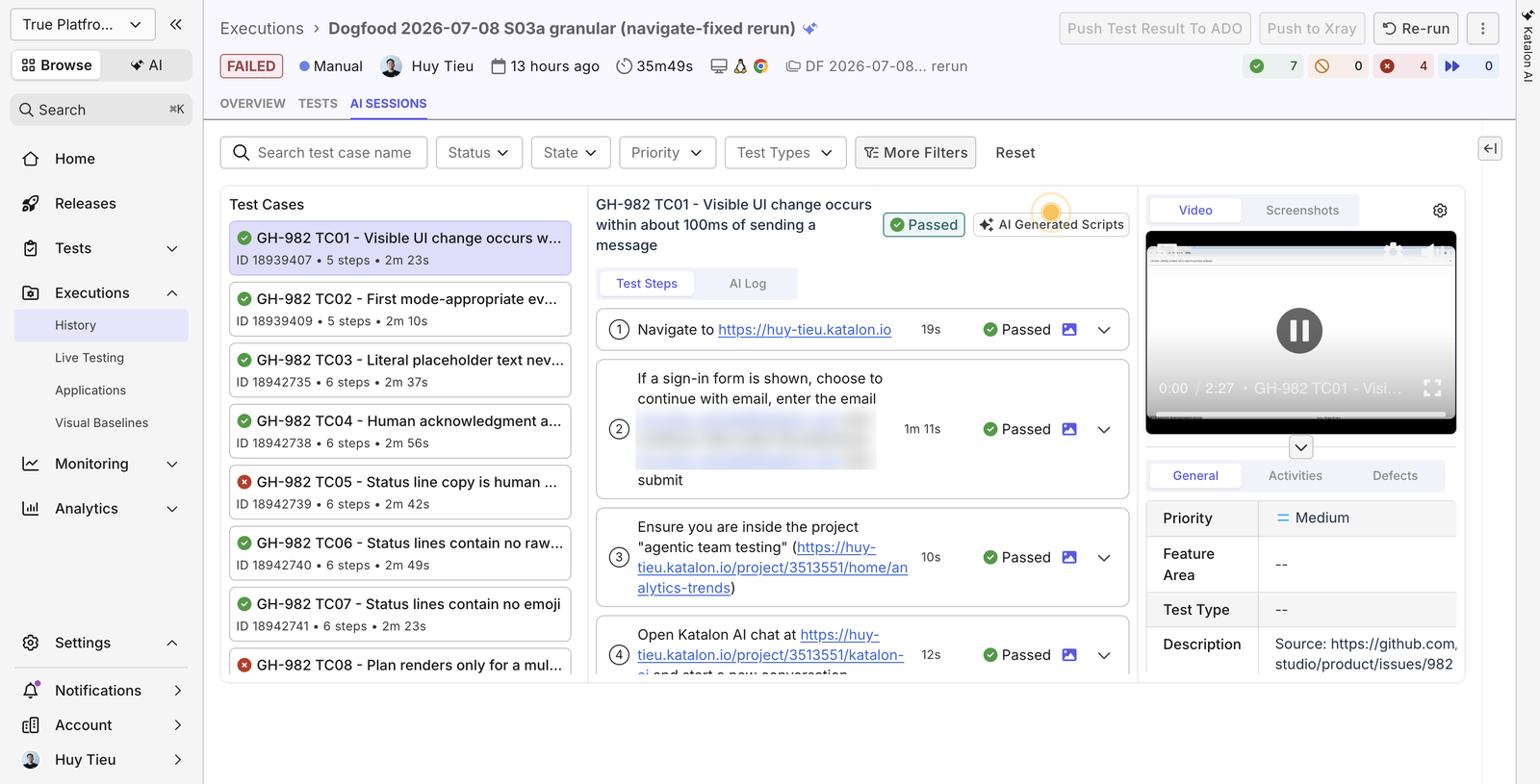Click the failed count red X icon
The image size is (1540, 784).
[x=1387, y=66]
